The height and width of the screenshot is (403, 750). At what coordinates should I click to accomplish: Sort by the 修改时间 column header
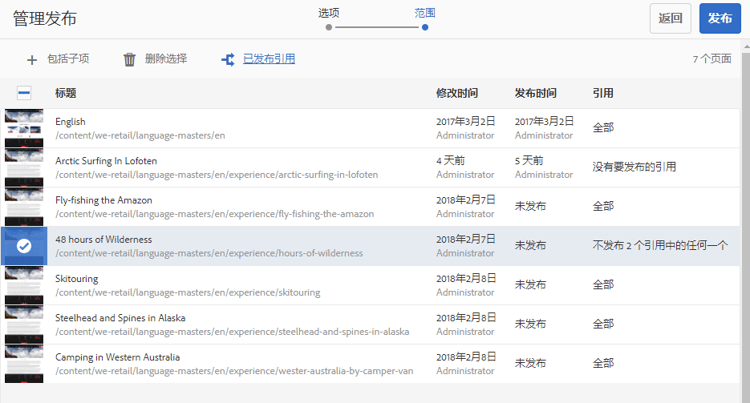(457, 93)
